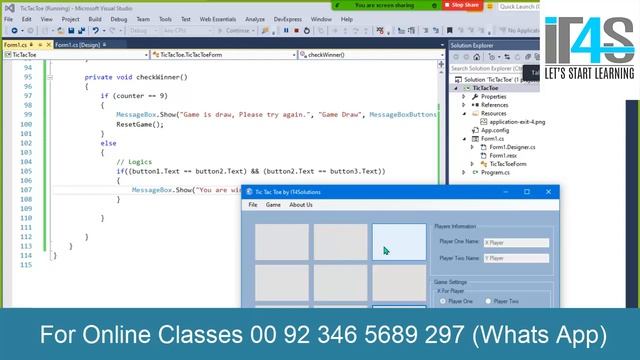Click the Collapse All icon in Solution Explorer
The width and height of the screenshot is (640, 360).
528,57
